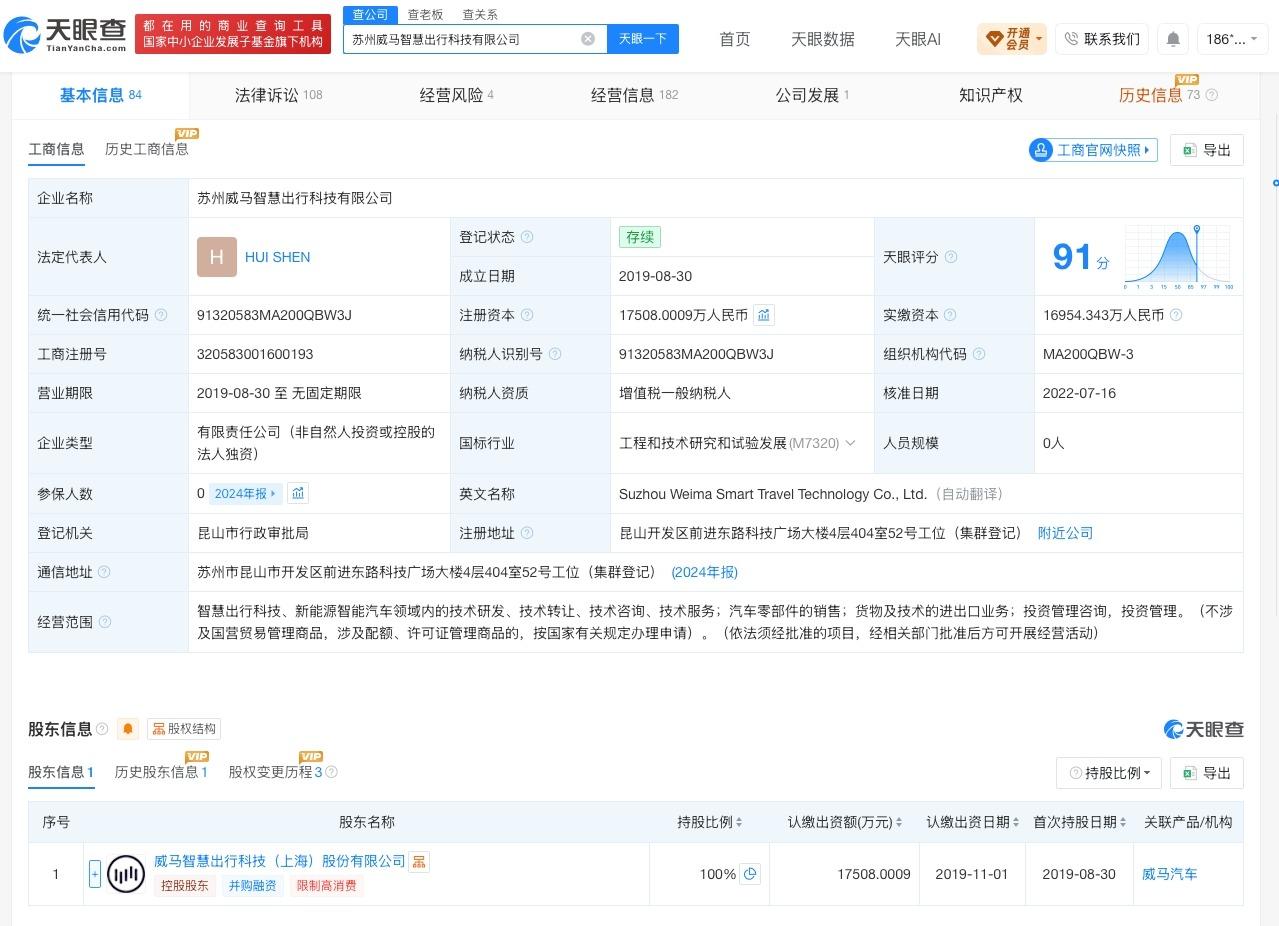This screenshot has width=1279, height=926.
Task: Click the help icon beside 通信地址
Action: point(104,572)
